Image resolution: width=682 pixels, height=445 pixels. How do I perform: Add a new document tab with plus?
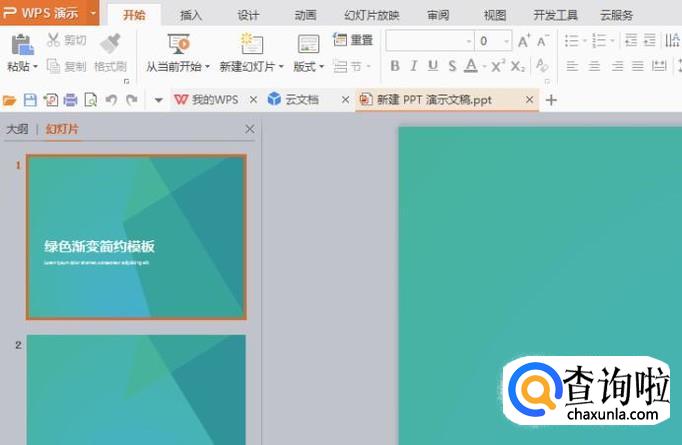point(551,100)
